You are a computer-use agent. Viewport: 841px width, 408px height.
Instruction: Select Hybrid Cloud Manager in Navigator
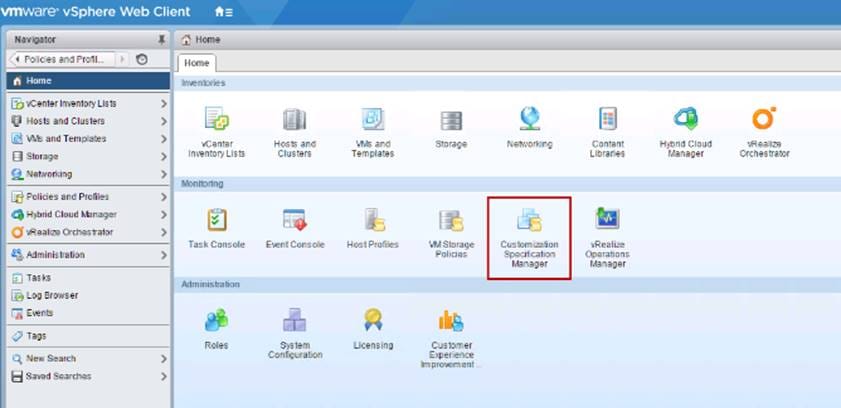click(x=88, y=214)
